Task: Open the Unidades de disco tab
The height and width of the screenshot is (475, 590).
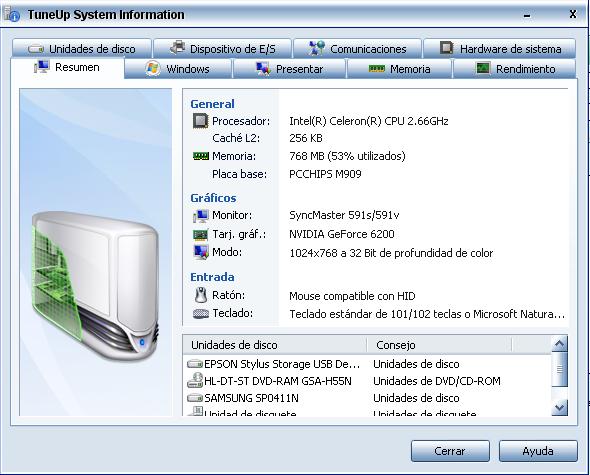Action: point(81,49)
